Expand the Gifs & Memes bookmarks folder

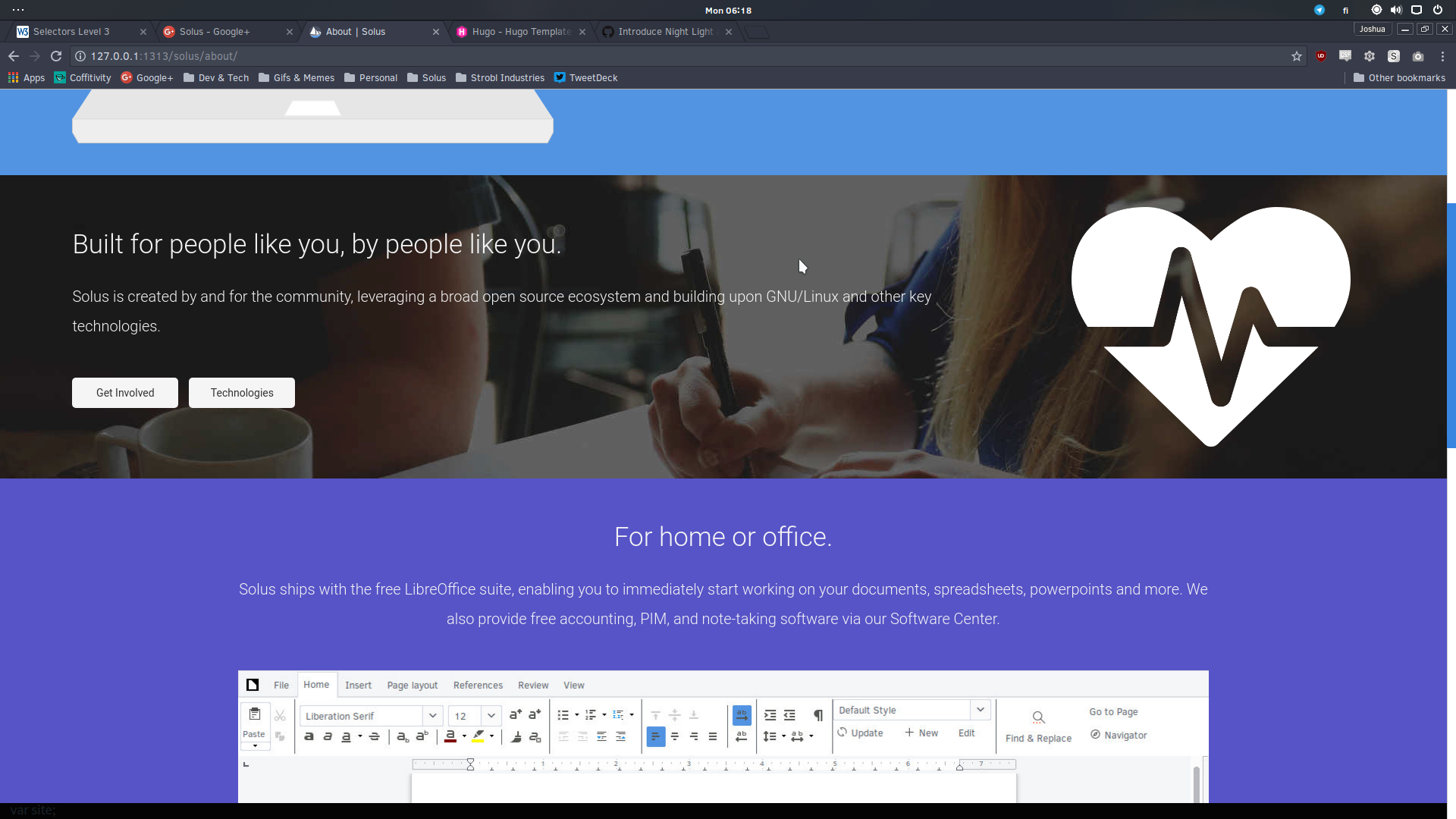point(297,77)
